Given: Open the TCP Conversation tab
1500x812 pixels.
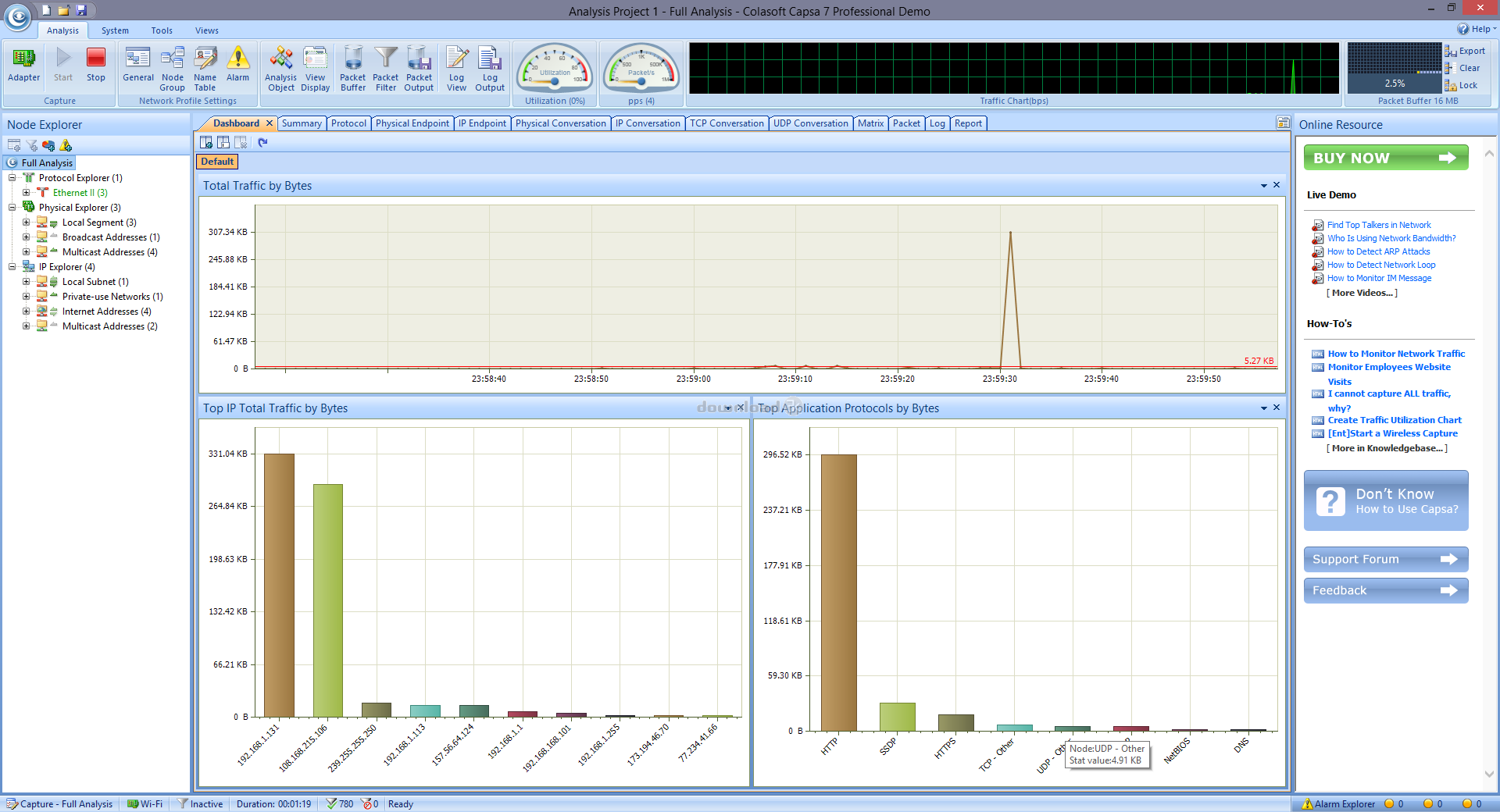Looking at the screenshot, I should 727,123.
